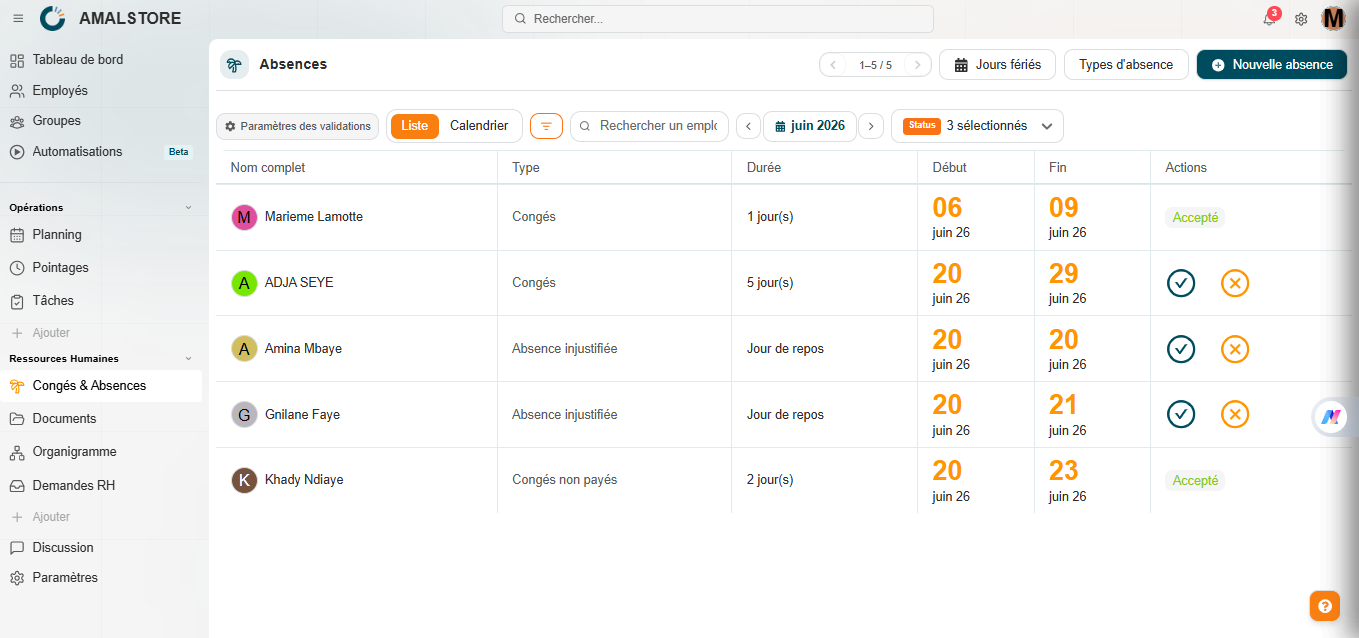1359x638 pixels.
Task: Open Types d'absence
Action: pyautogui.click(x=1126, y=65)
